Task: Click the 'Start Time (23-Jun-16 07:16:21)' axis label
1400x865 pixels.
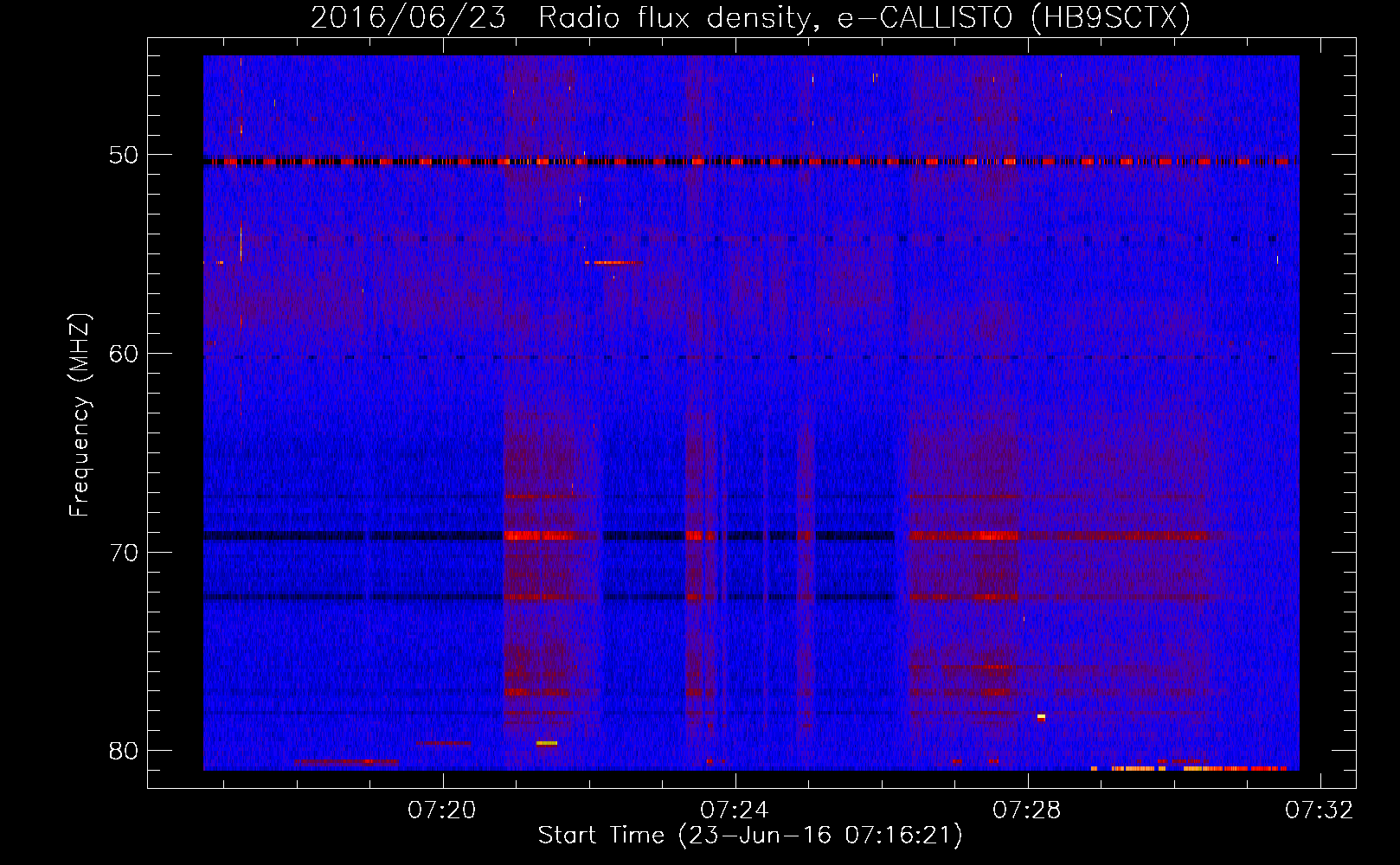Action: [x=750, y=836]
